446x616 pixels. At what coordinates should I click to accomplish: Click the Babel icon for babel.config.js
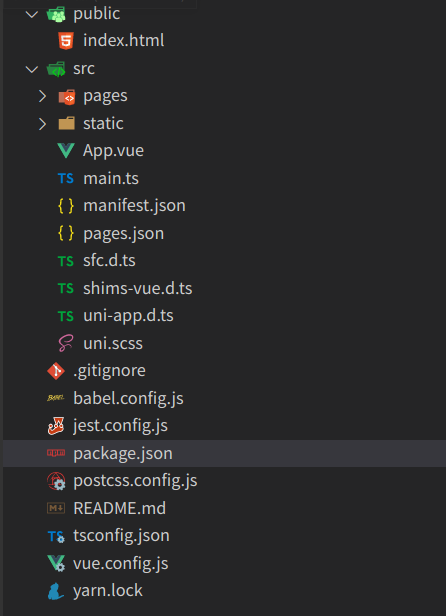click(56, 398)
